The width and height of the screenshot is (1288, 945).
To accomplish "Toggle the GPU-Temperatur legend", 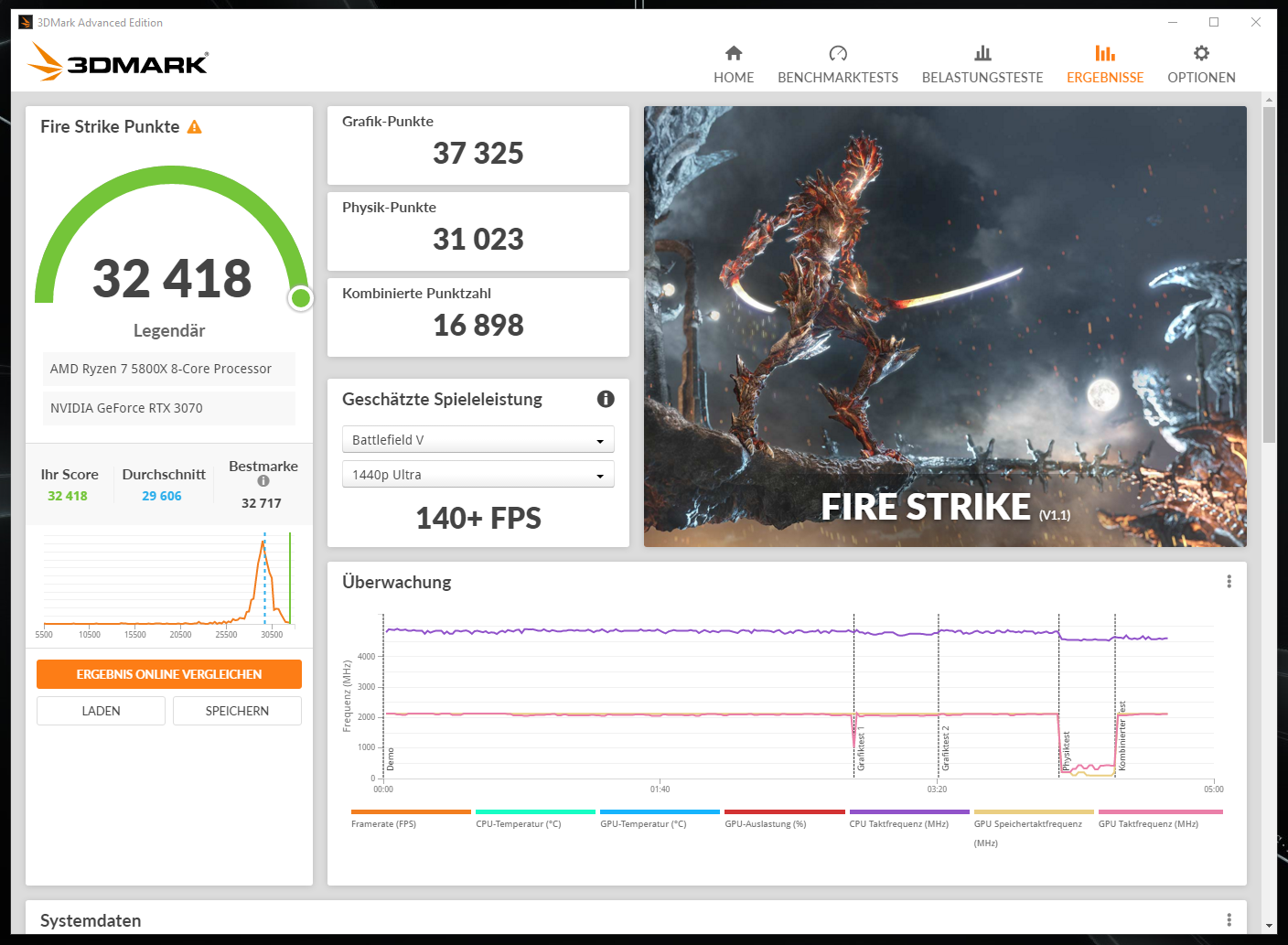I will pyautogui.click(x=660, y=819).
